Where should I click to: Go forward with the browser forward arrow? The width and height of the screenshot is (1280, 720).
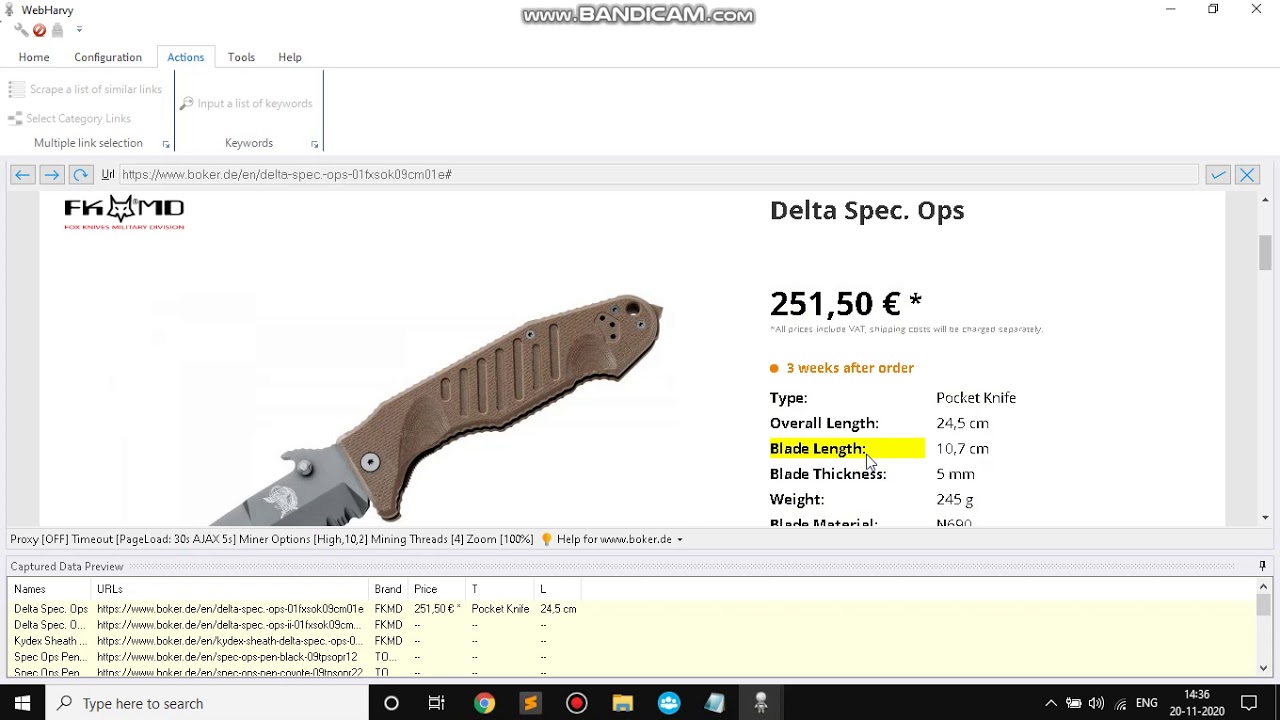click(x=51, y=175)
